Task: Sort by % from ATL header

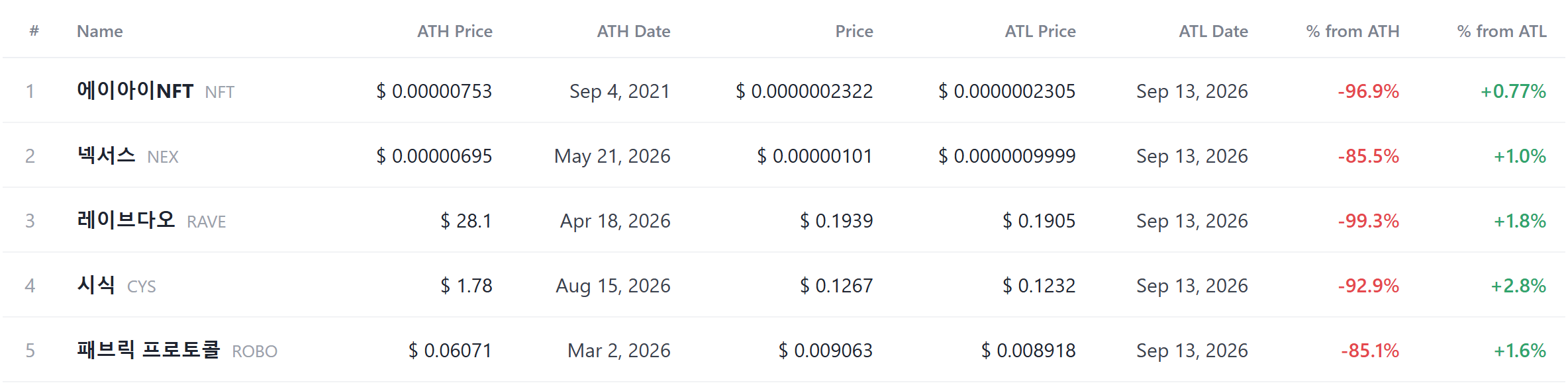Action: pos(1502,31)
